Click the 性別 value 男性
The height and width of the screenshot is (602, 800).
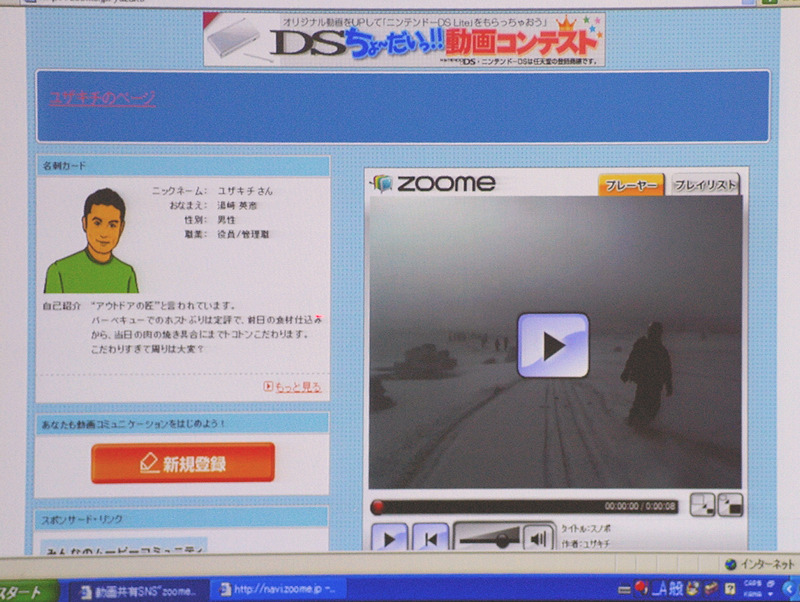[x=227, y=220]
